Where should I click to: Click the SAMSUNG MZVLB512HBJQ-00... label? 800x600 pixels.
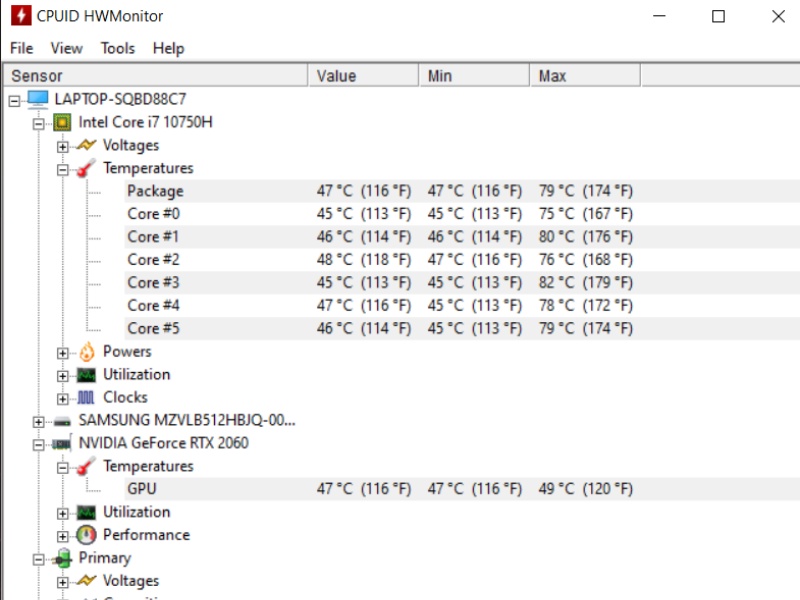(187, 420)
